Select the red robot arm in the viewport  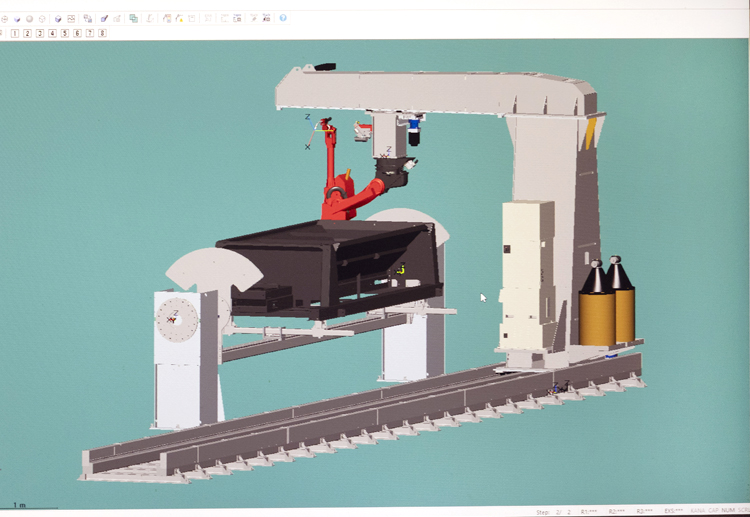pyautogui.click(x=346, y=195)
